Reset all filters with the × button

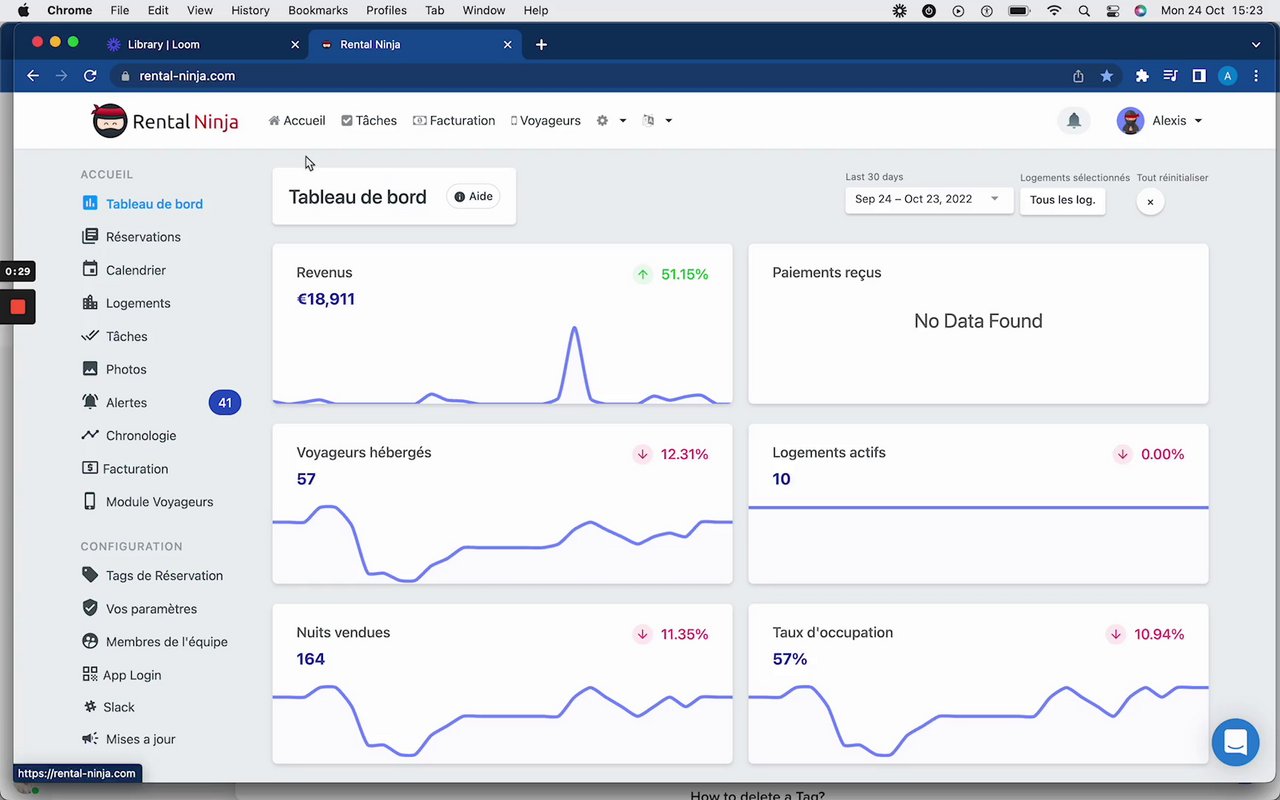[1150, 202]
